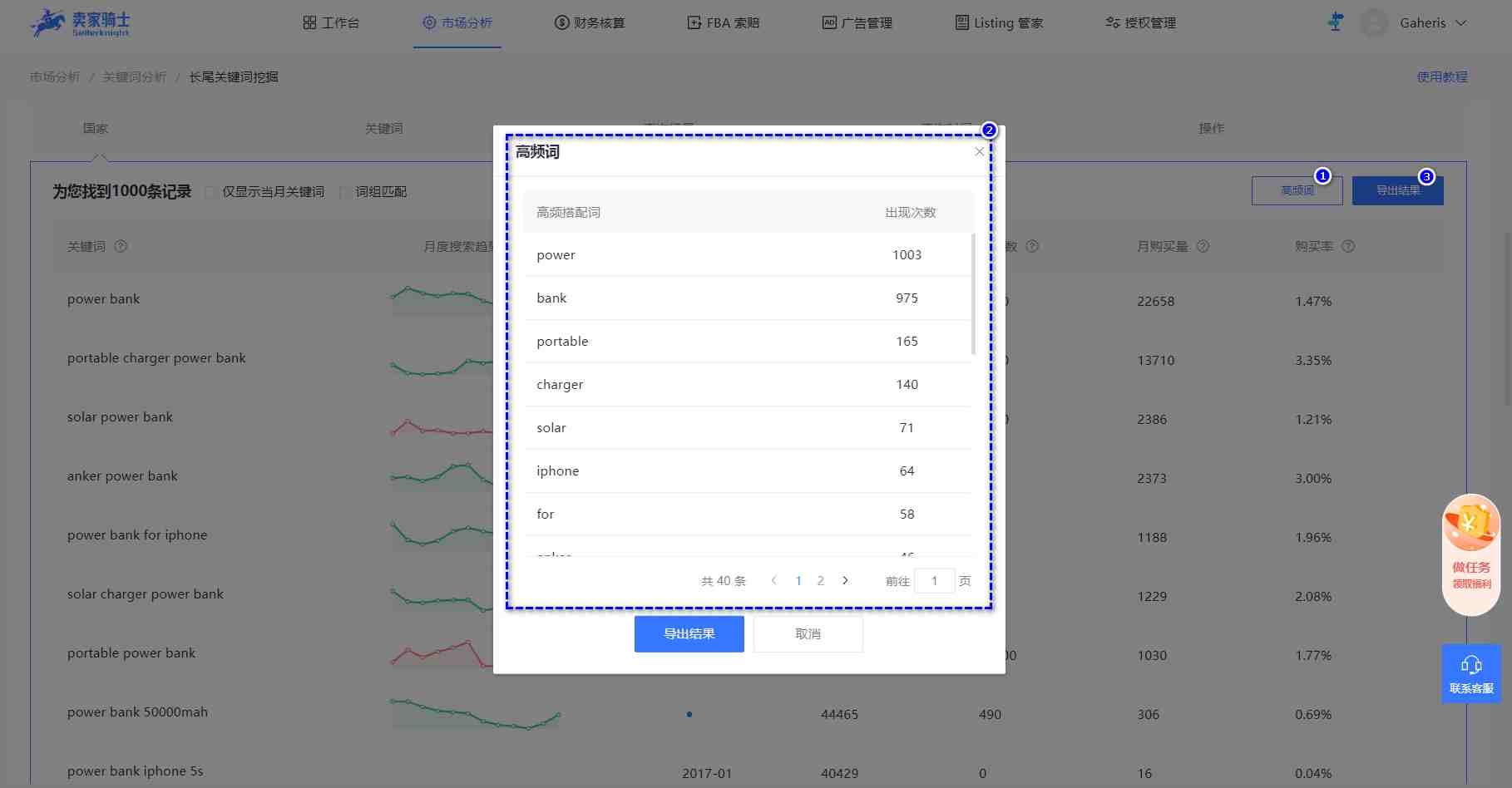
Task: Open the 广告管理 menu
Action: coord(857,22)
